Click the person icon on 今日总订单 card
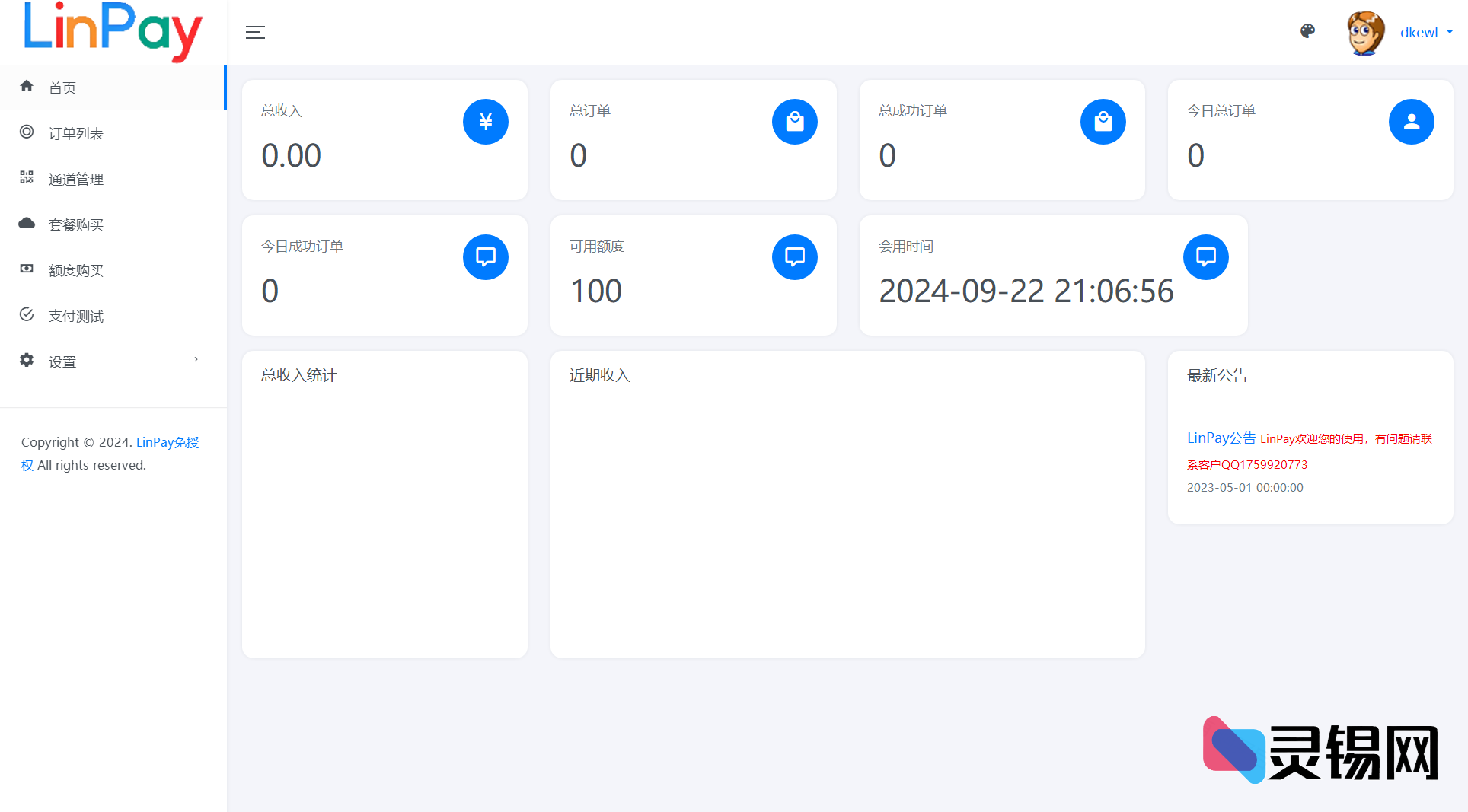Image resolution: width=1468 pixels, height=812 pixels. [1411, 122]
